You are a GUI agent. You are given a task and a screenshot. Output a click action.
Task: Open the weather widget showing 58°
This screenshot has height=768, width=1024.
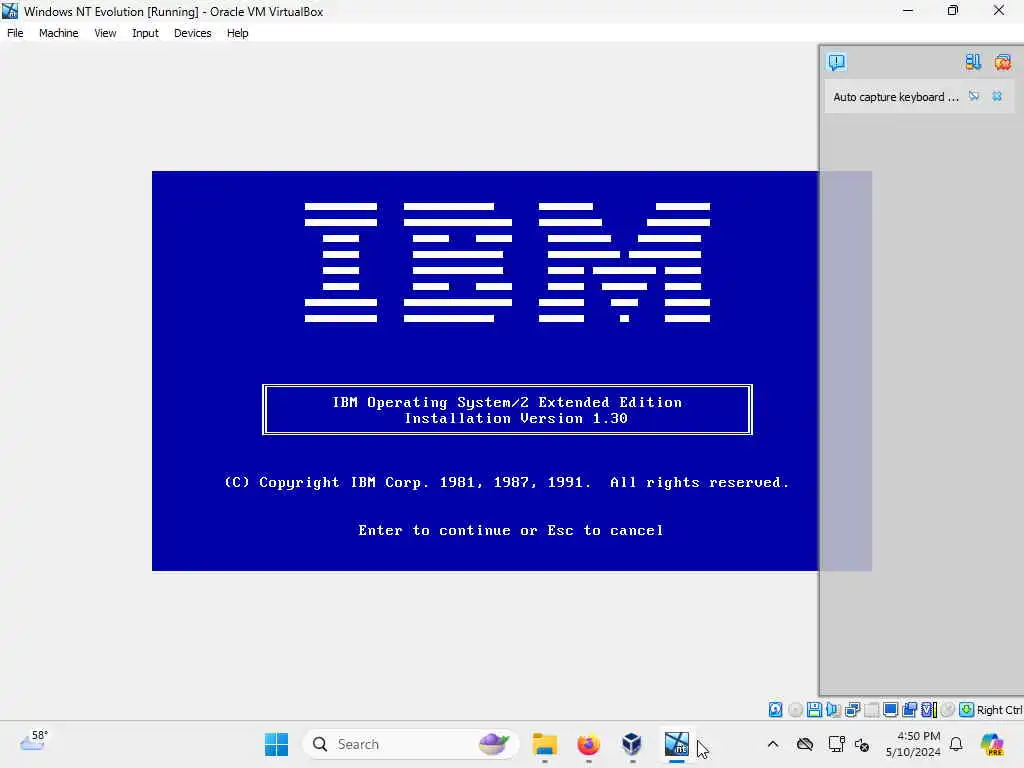coord(34,741)
